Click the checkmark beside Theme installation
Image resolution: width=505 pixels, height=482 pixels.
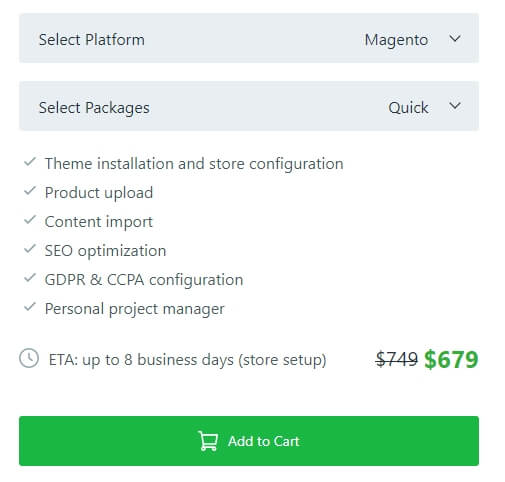click(30, 162)
